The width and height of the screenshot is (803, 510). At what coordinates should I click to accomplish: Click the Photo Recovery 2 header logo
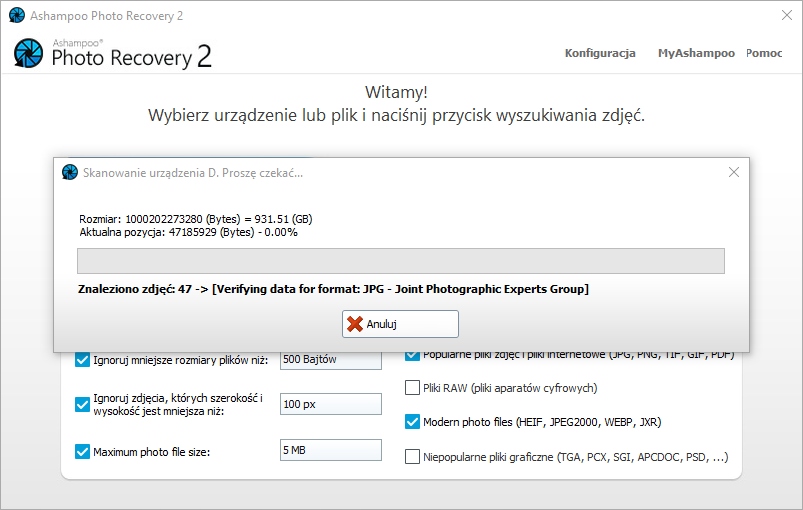click(x=112, y=53)
